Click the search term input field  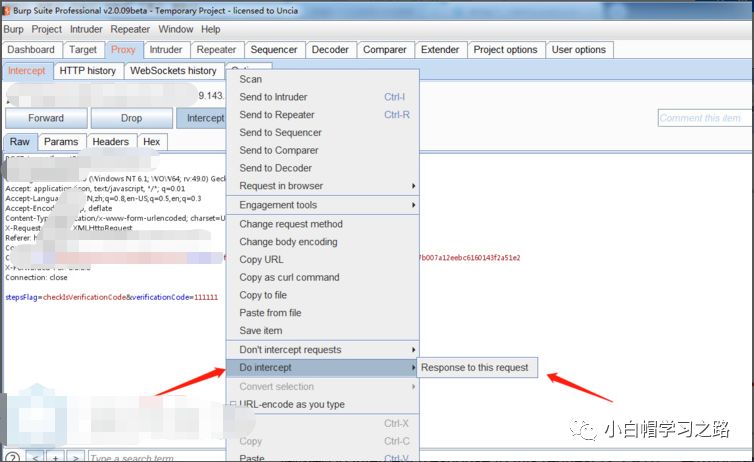point(156,458)
